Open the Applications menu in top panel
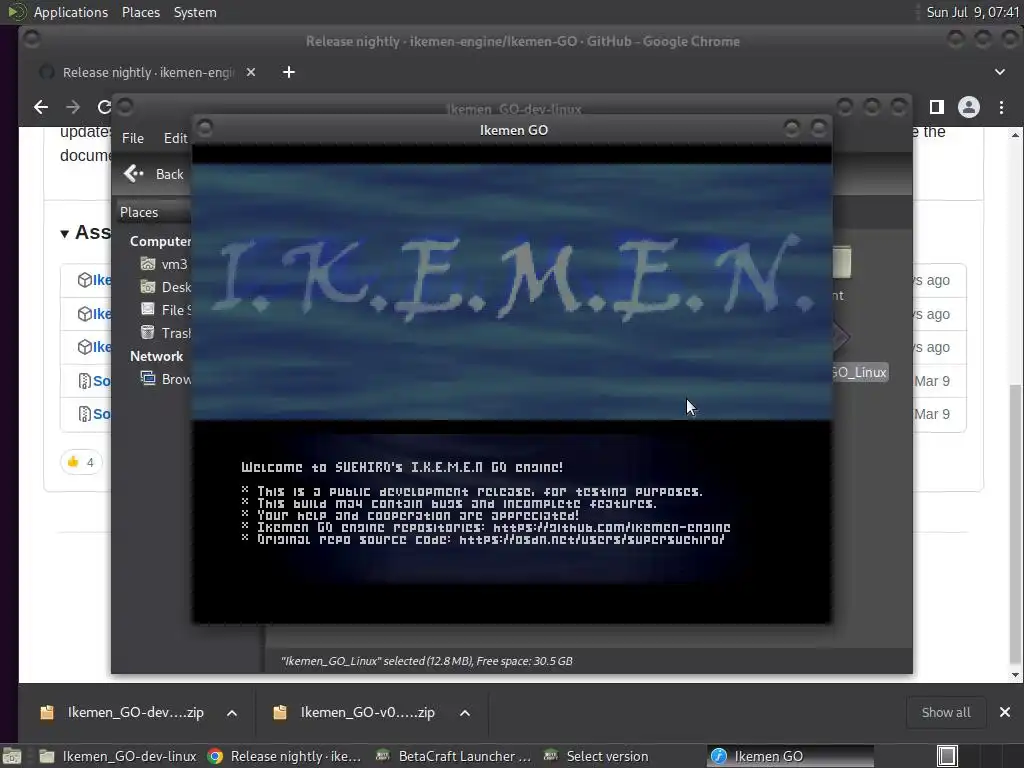This screenshot has height=768, width=1024. (x=71, y=12)
